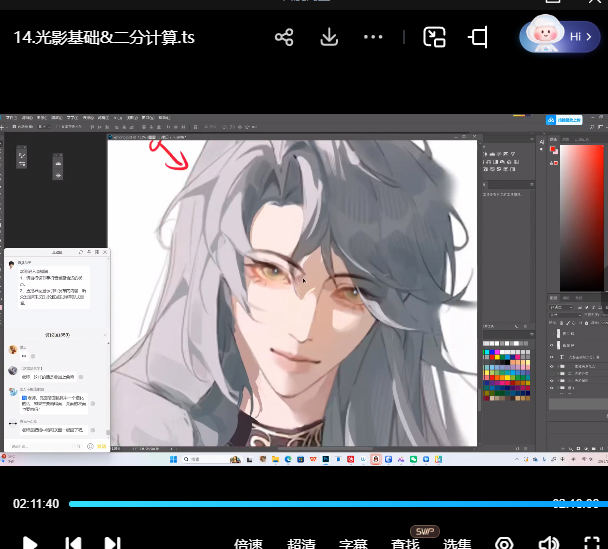Click the circular settings icon in player controls
Screen dimensions: 608x549
tap(505, 543)
